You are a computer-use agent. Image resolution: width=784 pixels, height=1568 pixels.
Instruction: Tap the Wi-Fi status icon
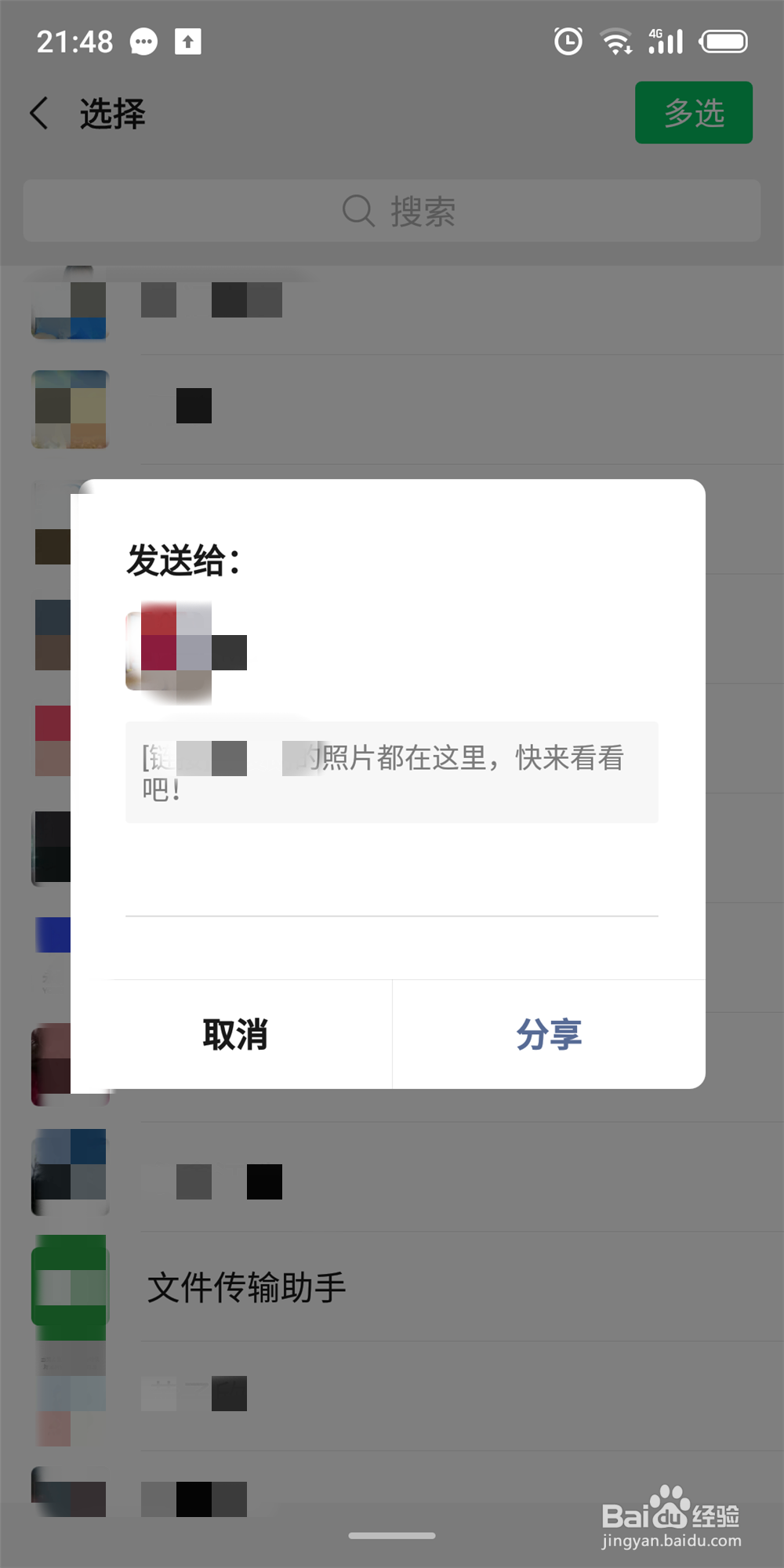[616, 41]
